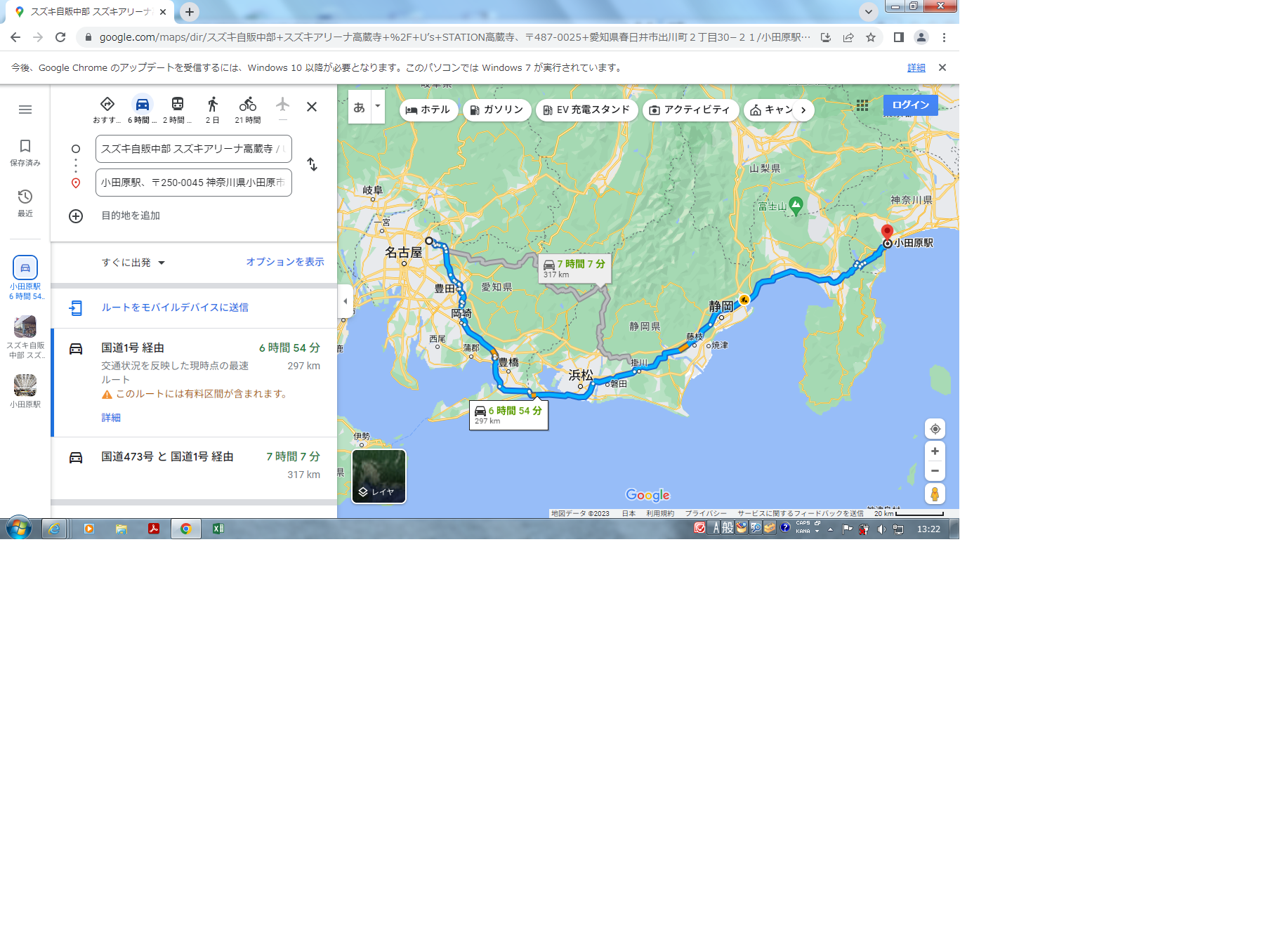Zoom in on the map
The height and width of the screenshot is (952, 1269).
click(x=935, y=451)
